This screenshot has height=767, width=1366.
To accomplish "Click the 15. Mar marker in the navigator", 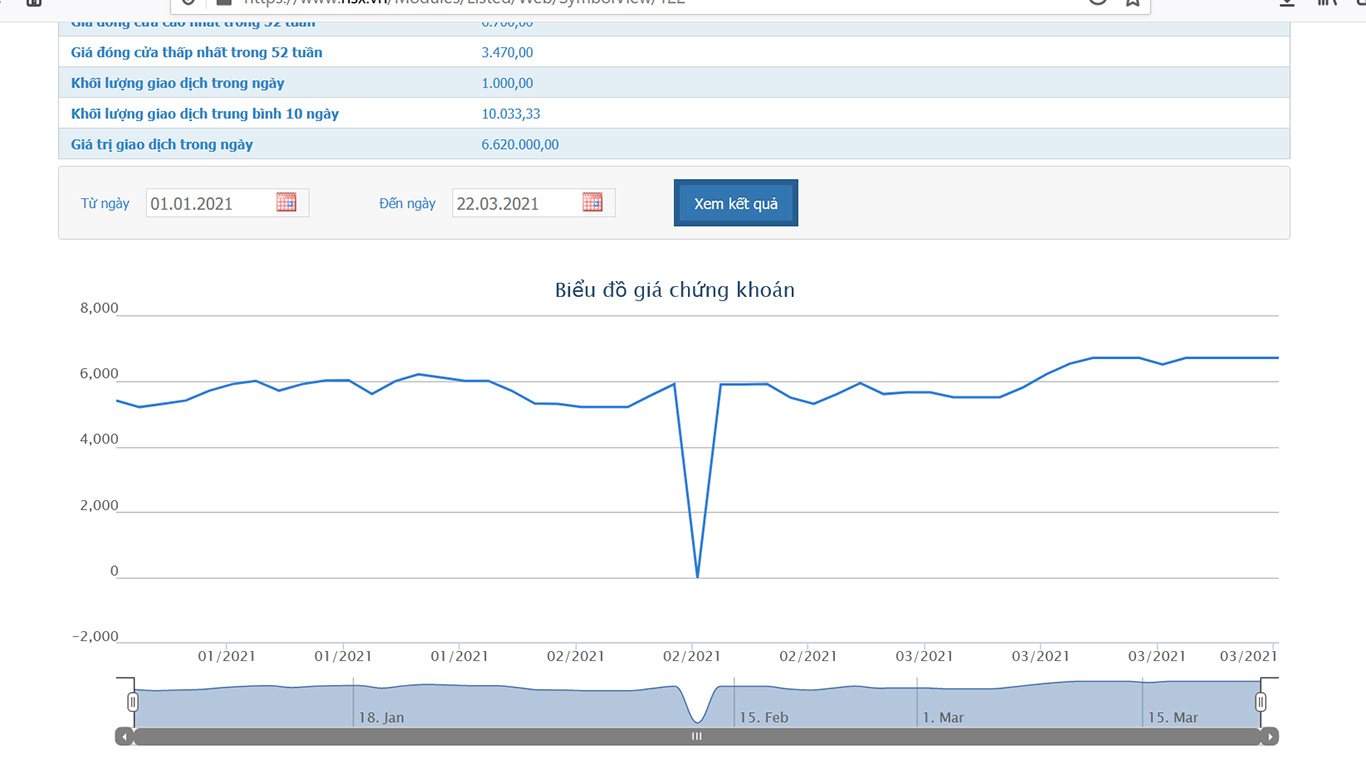I will click(x=1173, y=717).
